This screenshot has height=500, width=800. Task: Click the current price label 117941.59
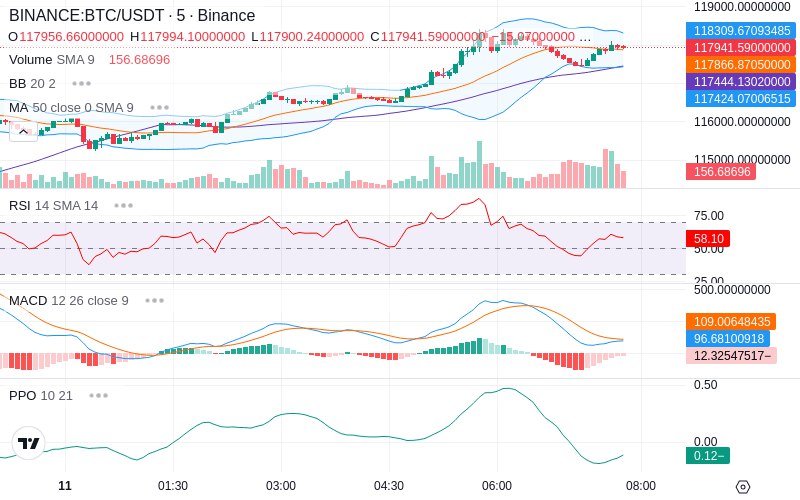pyautogui.click(x=741, y=48)
